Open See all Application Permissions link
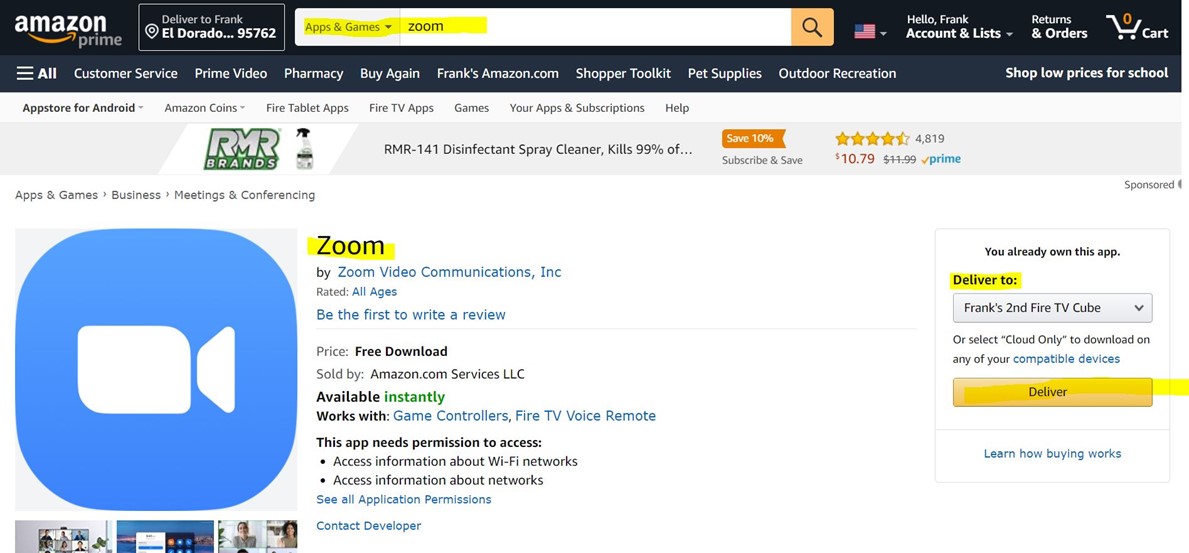The image size is (1189, 553). coord(404,499)
